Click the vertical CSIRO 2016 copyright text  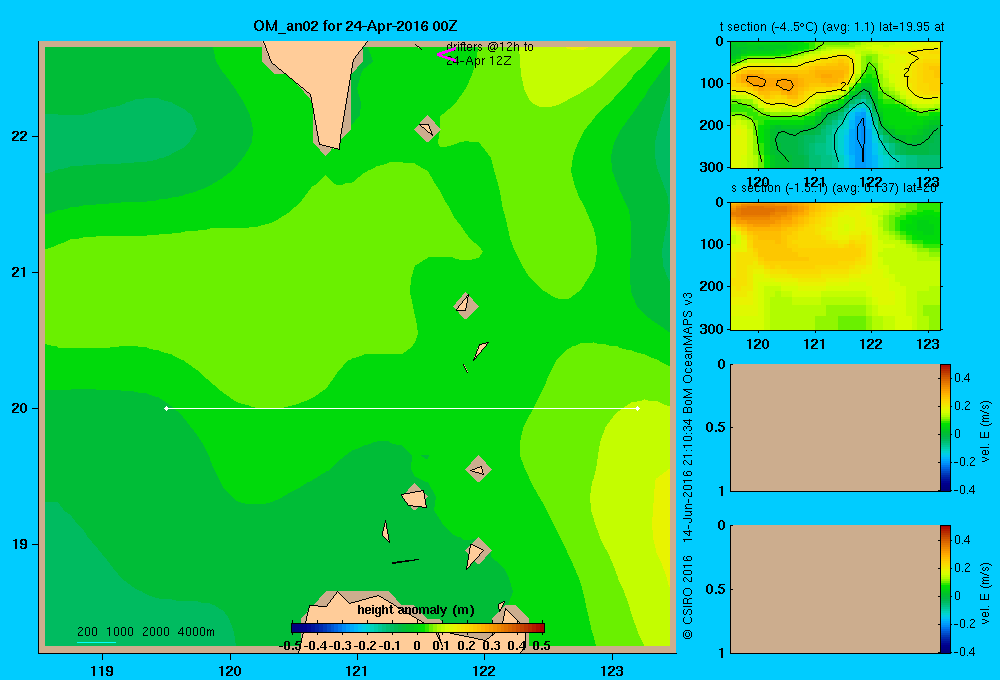[x=688, y=597]
